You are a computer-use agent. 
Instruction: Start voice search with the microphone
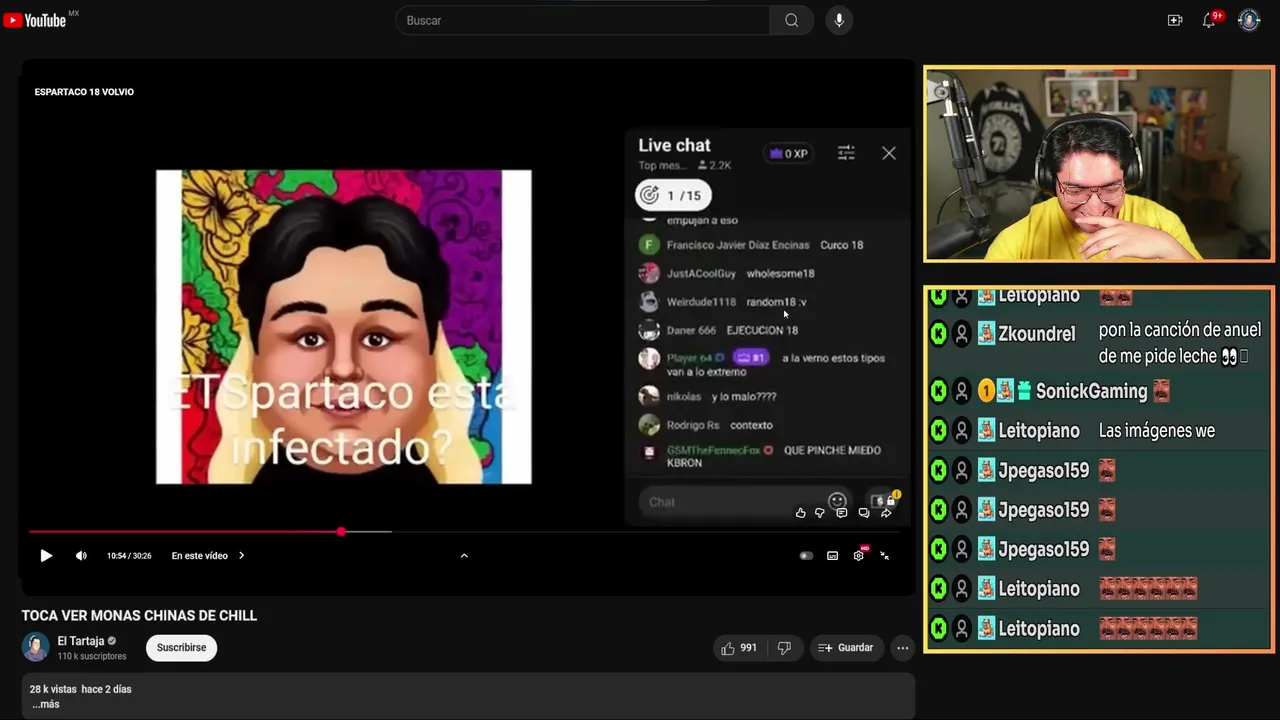click(839, 20)
